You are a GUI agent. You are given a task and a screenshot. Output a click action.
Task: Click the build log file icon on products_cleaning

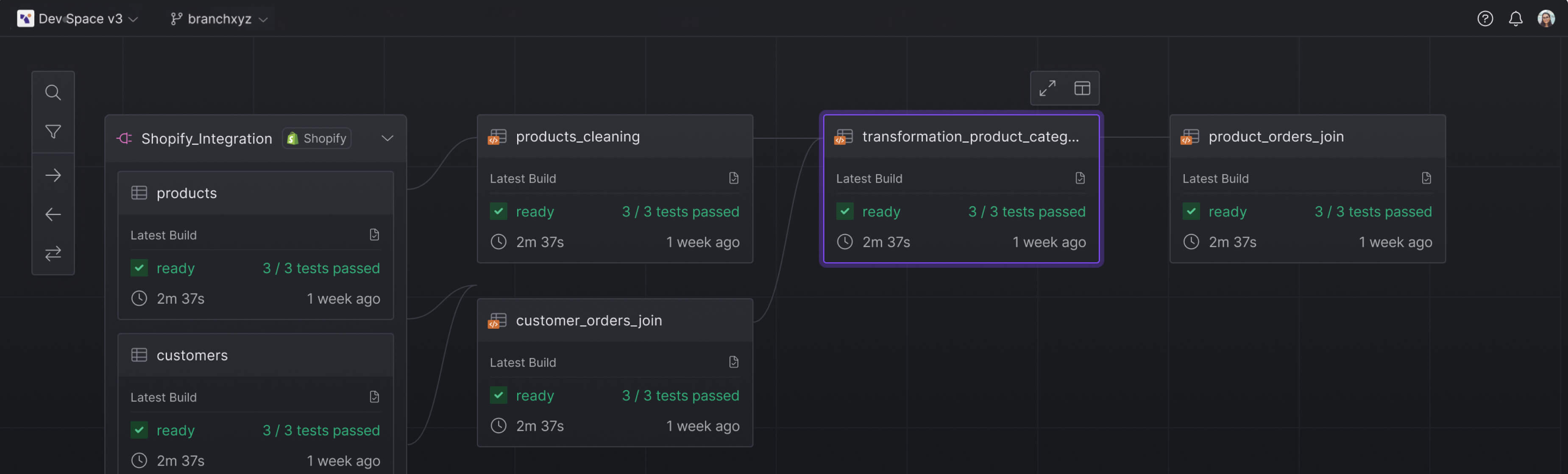click(733, 177)
